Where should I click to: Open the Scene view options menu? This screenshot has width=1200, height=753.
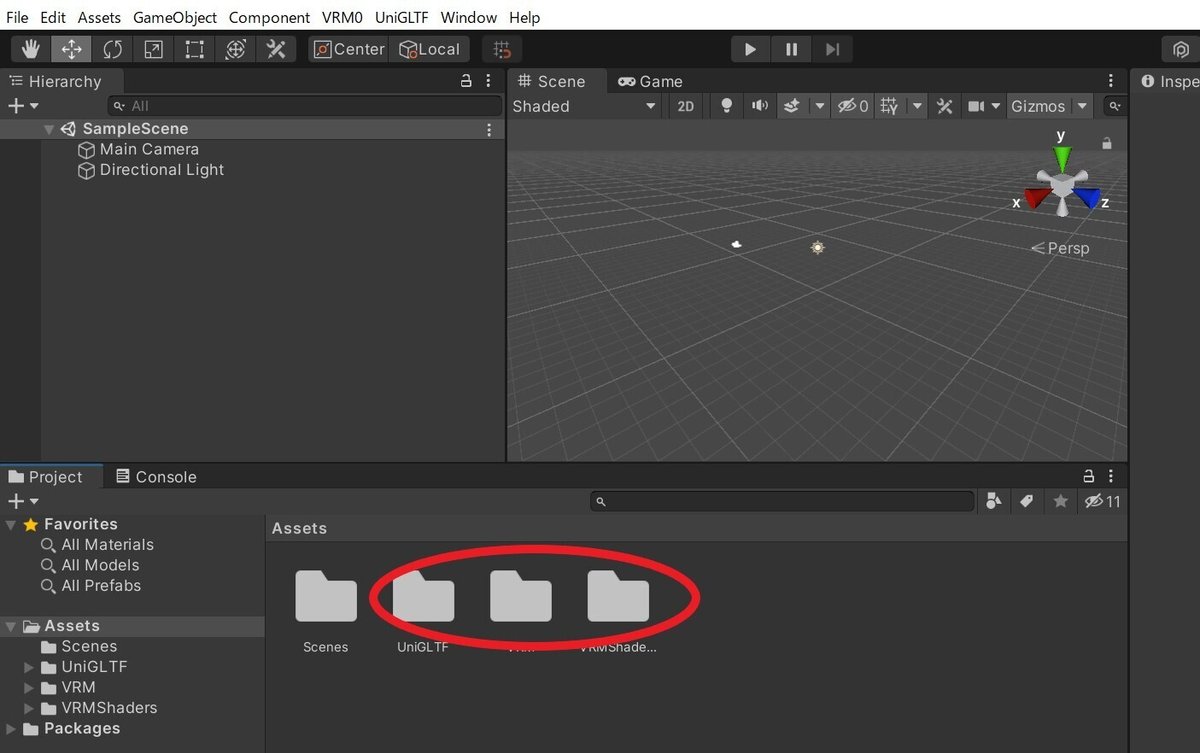tap(1111, 81)
